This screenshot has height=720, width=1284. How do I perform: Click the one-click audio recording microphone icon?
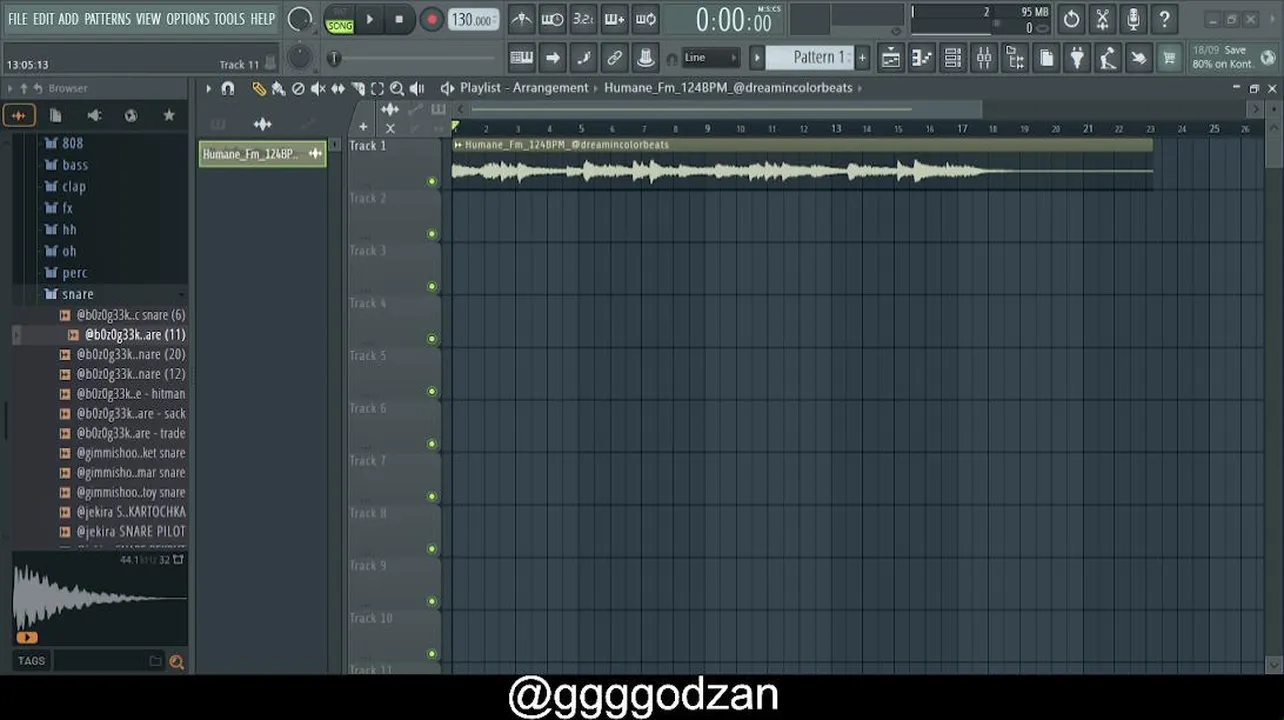(x=1133, y=19)
